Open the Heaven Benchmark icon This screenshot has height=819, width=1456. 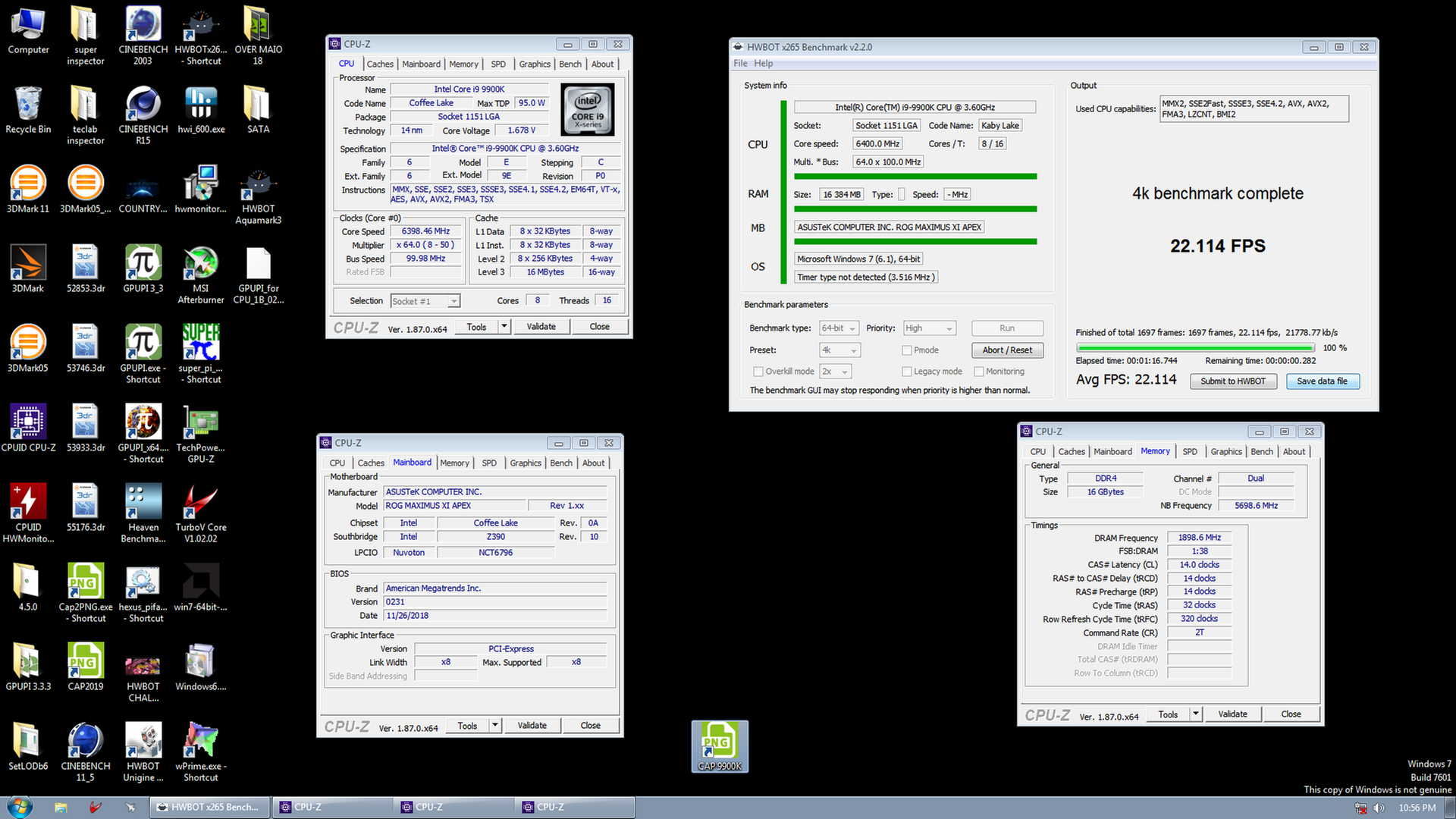(x=143, y=513)
